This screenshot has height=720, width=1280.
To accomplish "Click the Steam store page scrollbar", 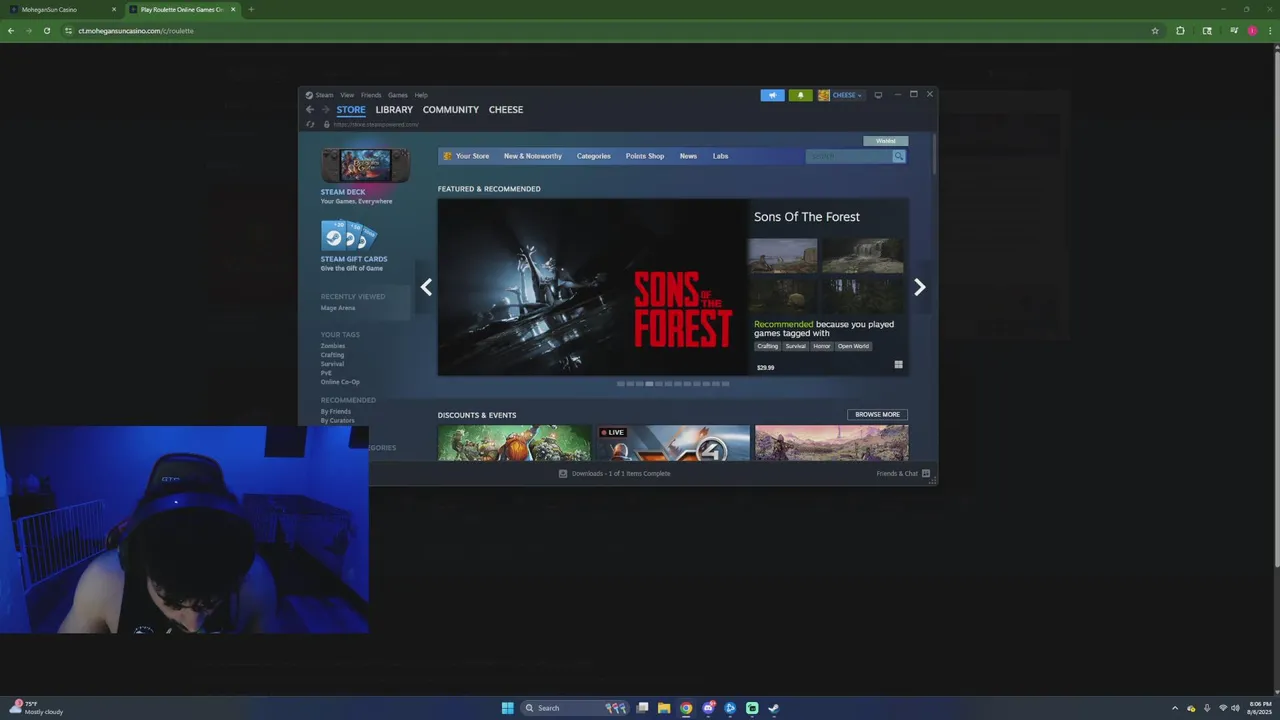I will click(x=934, y=155).
